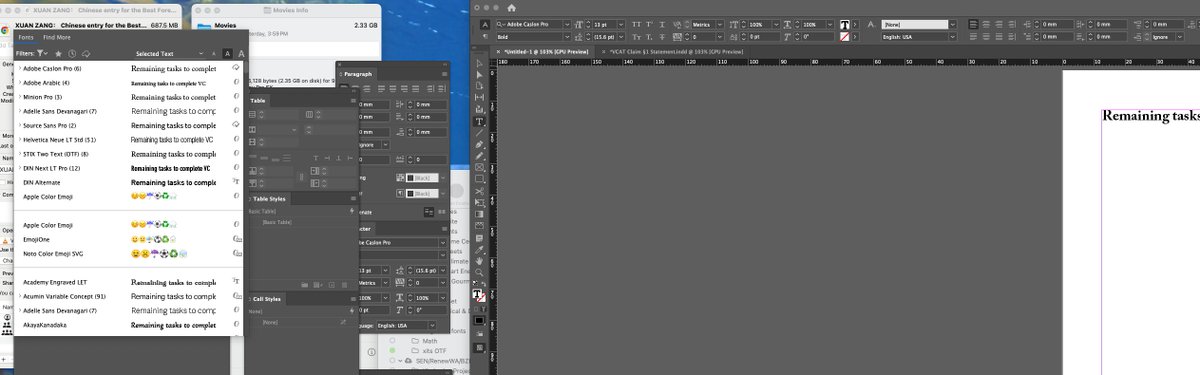Image resolution: width=1200 pixels, height=375 pixels.
Task: Toggle All Caps in the control bar
Action: coord(636,23)
